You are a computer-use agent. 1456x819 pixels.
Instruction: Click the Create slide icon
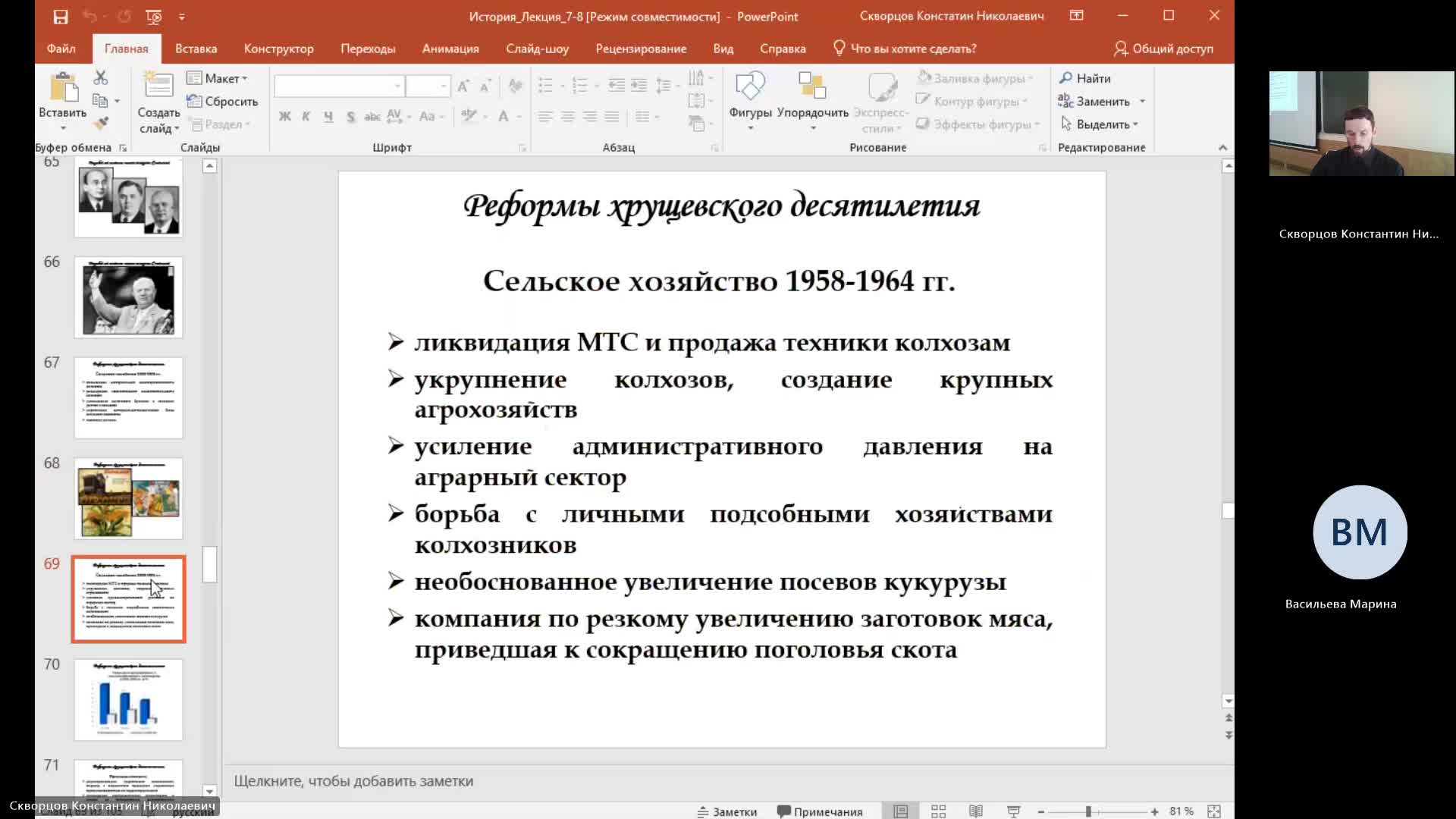coord(158,85)
